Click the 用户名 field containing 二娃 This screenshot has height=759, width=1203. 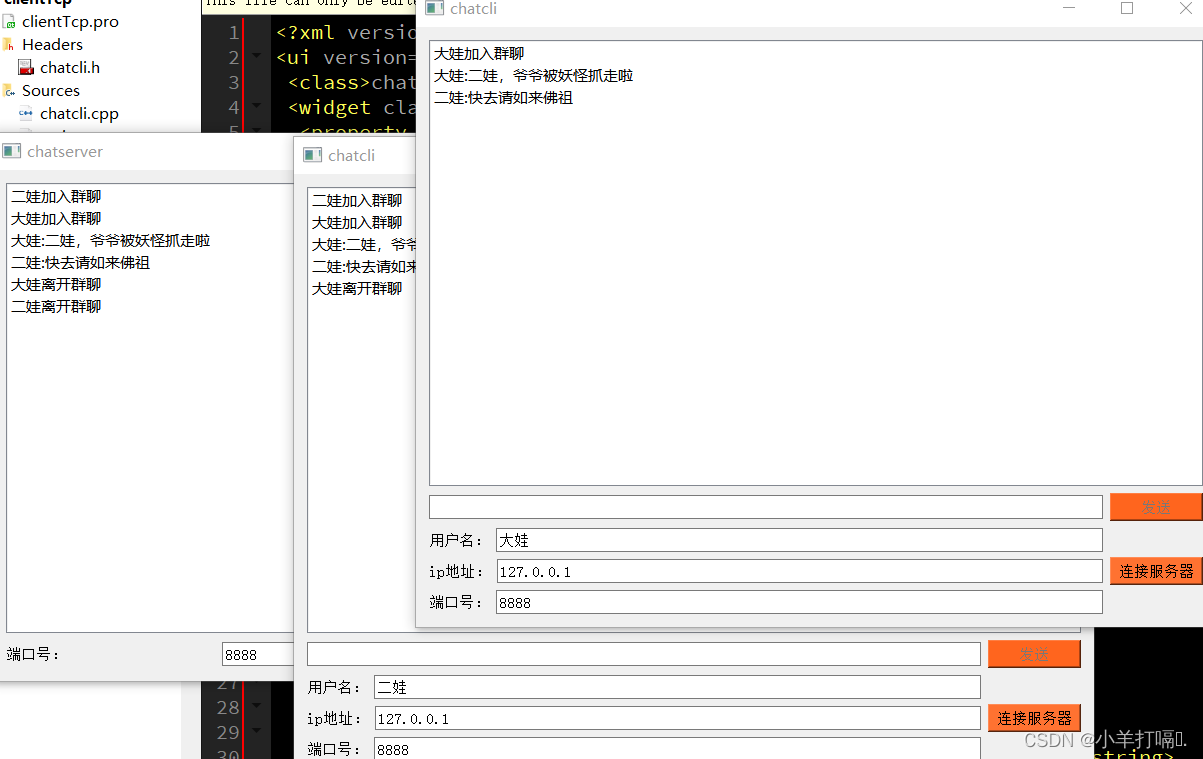677,687
